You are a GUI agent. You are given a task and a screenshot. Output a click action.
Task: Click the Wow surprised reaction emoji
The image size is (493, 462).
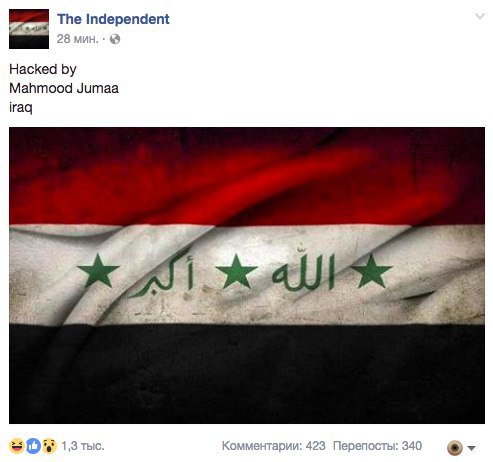click(49, 446)
